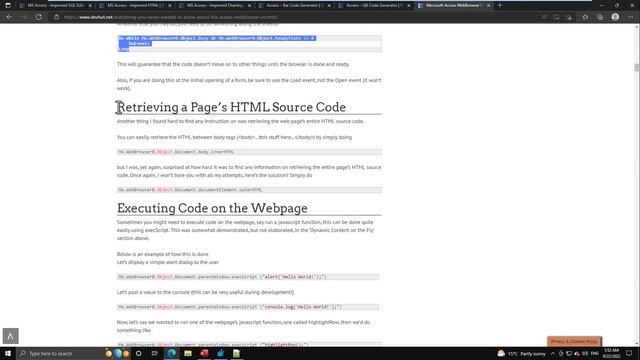Open the taskbar clock and date
The width and height of the screenshot is (640, 360).
pos(611,353)
